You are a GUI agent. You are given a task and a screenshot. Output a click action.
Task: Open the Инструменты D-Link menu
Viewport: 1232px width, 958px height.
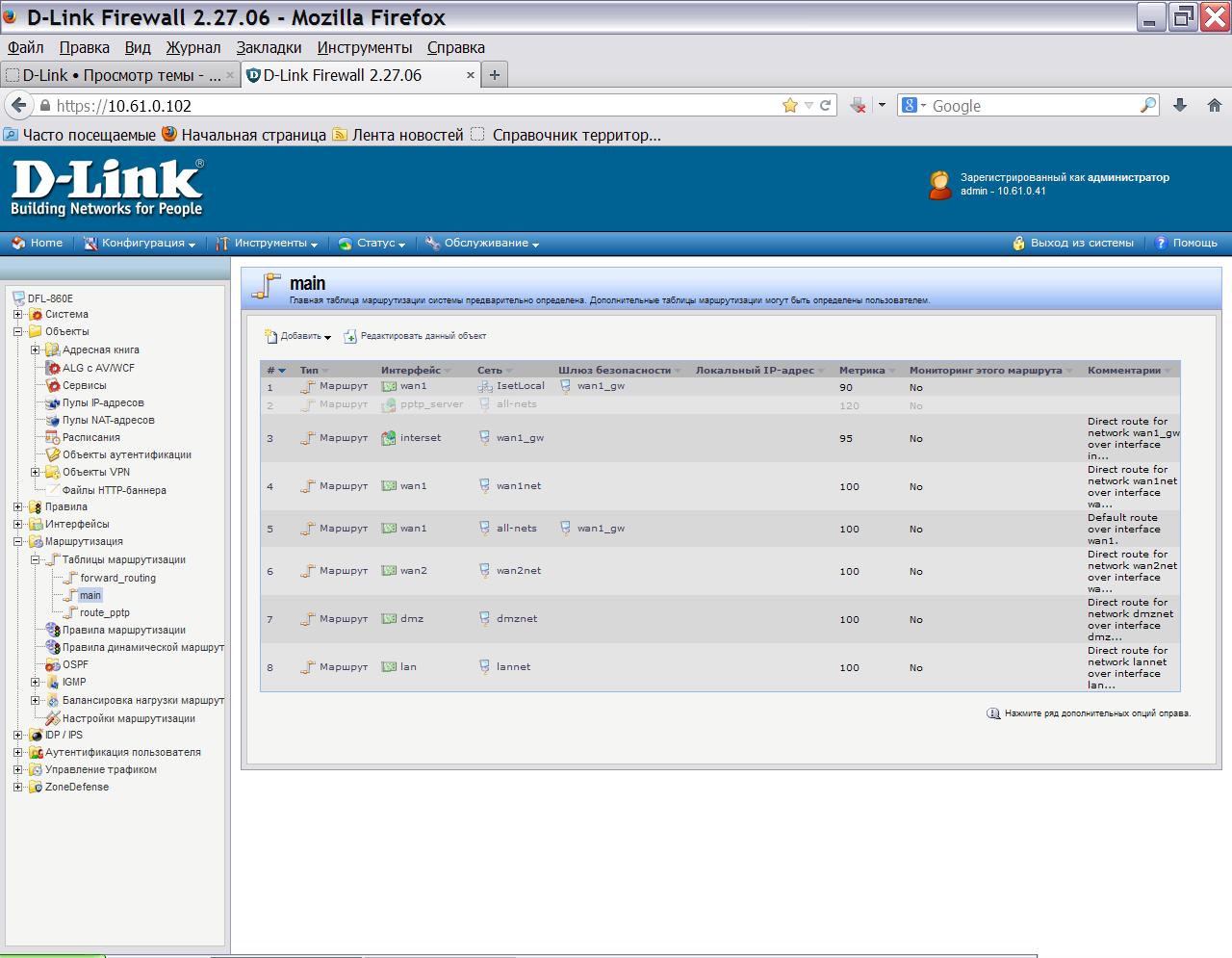267,244
